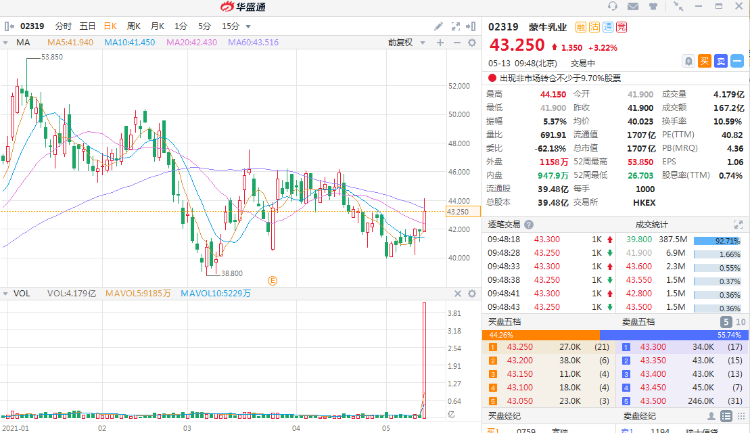
Task: Click the MA5:41.940 indicator label
Action: (x=70, y=43)
